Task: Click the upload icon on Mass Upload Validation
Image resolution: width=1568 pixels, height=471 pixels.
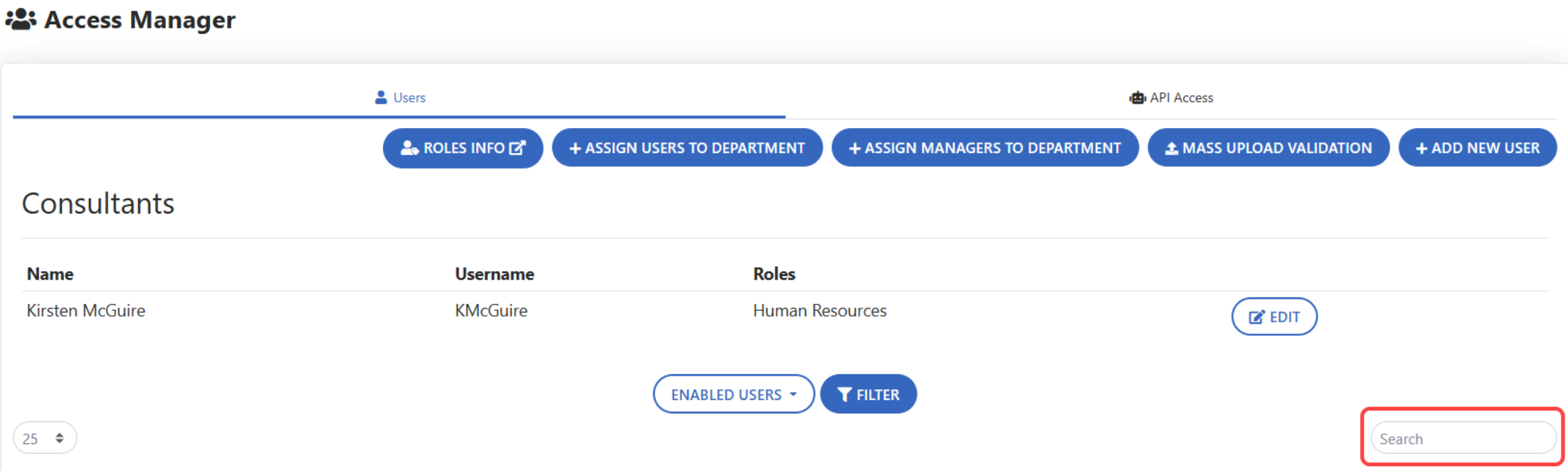Action: pyautogui.click(x=1171, y=149)
